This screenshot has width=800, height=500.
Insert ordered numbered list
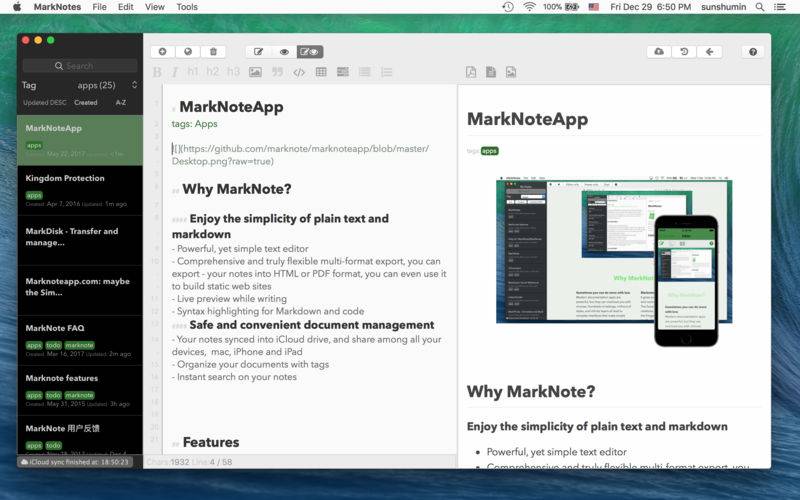pyautogui.click(x=387, y=72)
